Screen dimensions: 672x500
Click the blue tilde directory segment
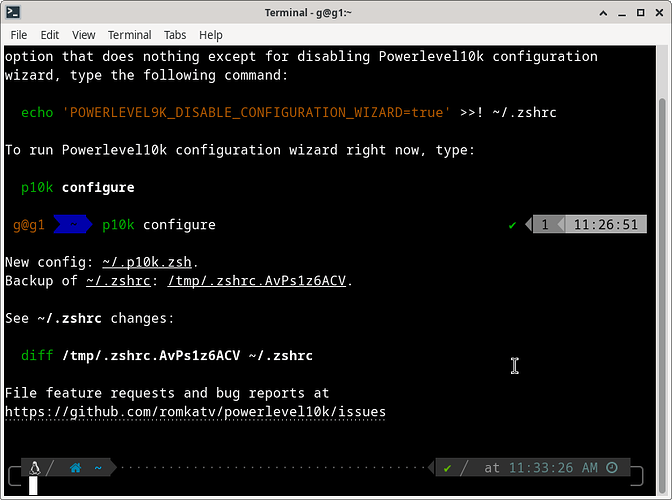tap(73, 224)
